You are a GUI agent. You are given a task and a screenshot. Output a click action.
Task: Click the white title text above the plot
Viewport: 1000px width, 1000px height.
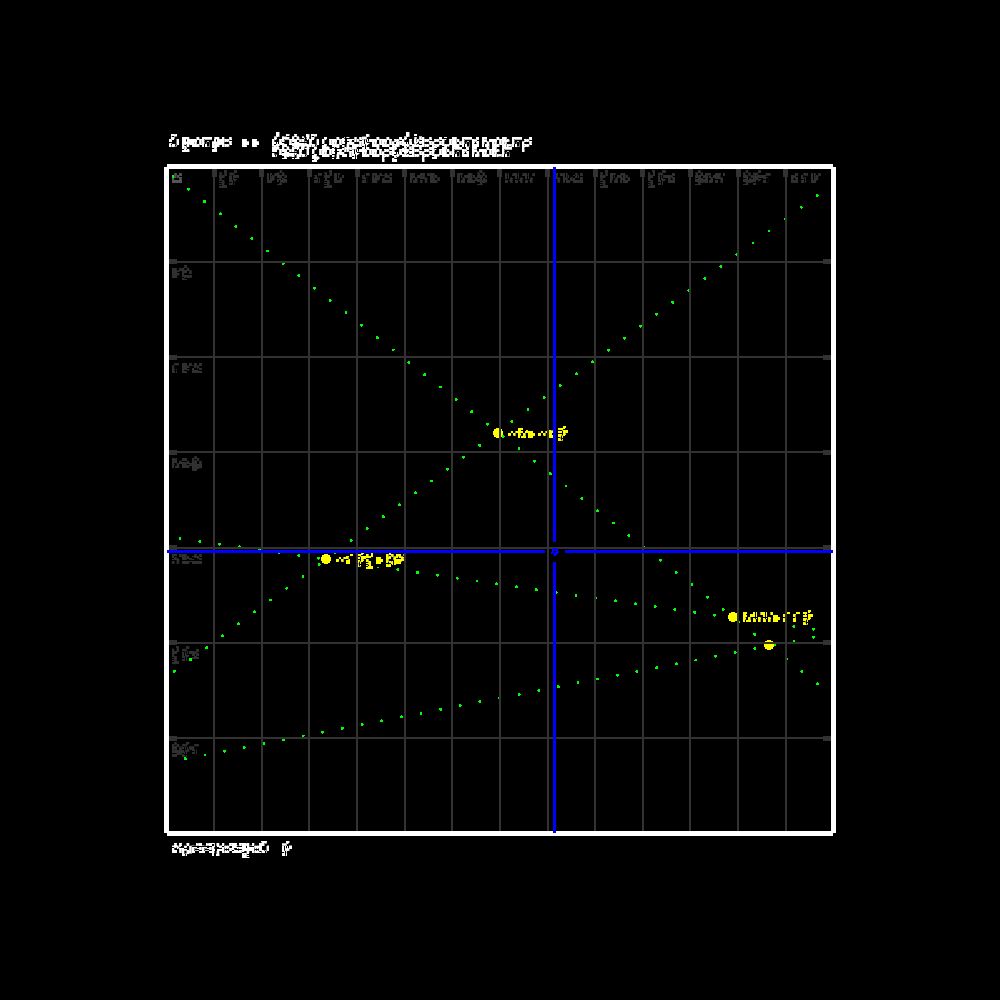click(x=350, y=147)
